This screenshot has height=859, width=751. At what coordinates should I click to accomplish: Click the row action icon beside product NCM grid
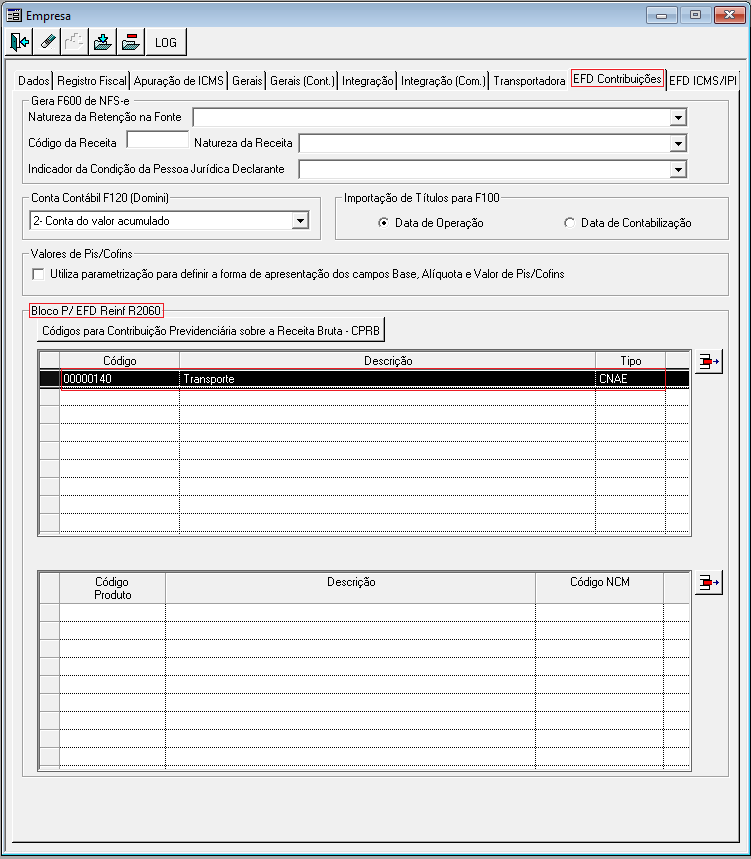[709, 582]
